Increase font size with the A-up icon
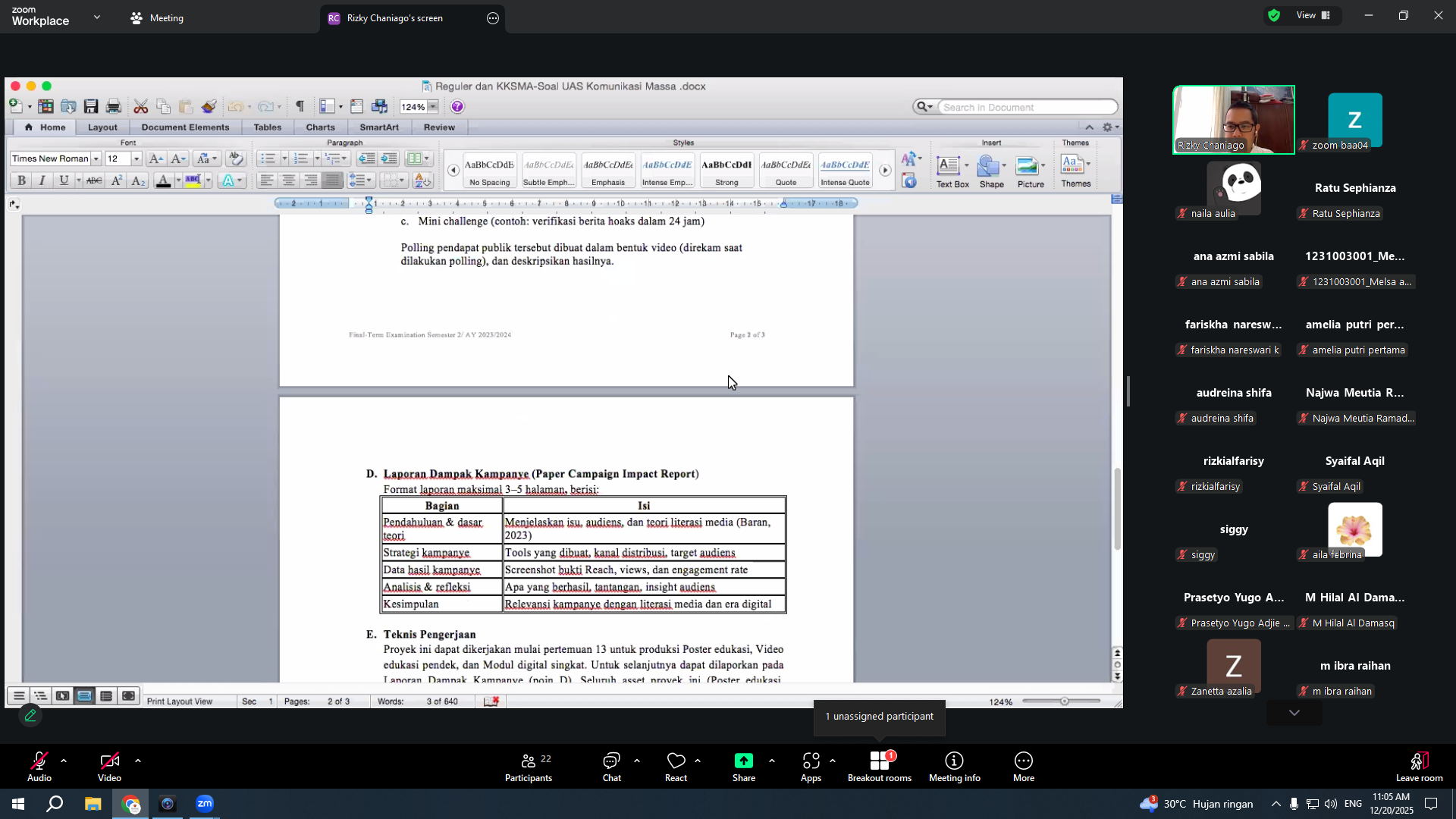Viewport: 1456px width, 819px height. [155, 158]
